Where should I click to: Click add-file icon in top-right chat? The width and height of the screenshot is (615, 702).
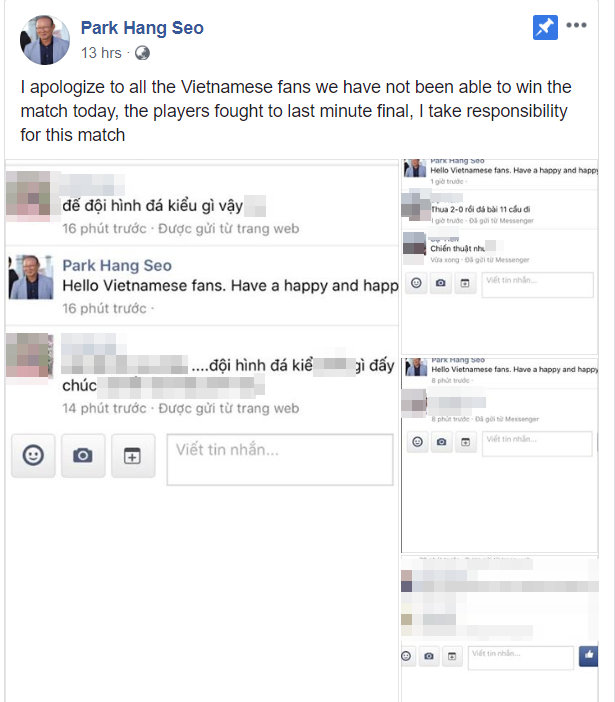[x=465, y=283]
